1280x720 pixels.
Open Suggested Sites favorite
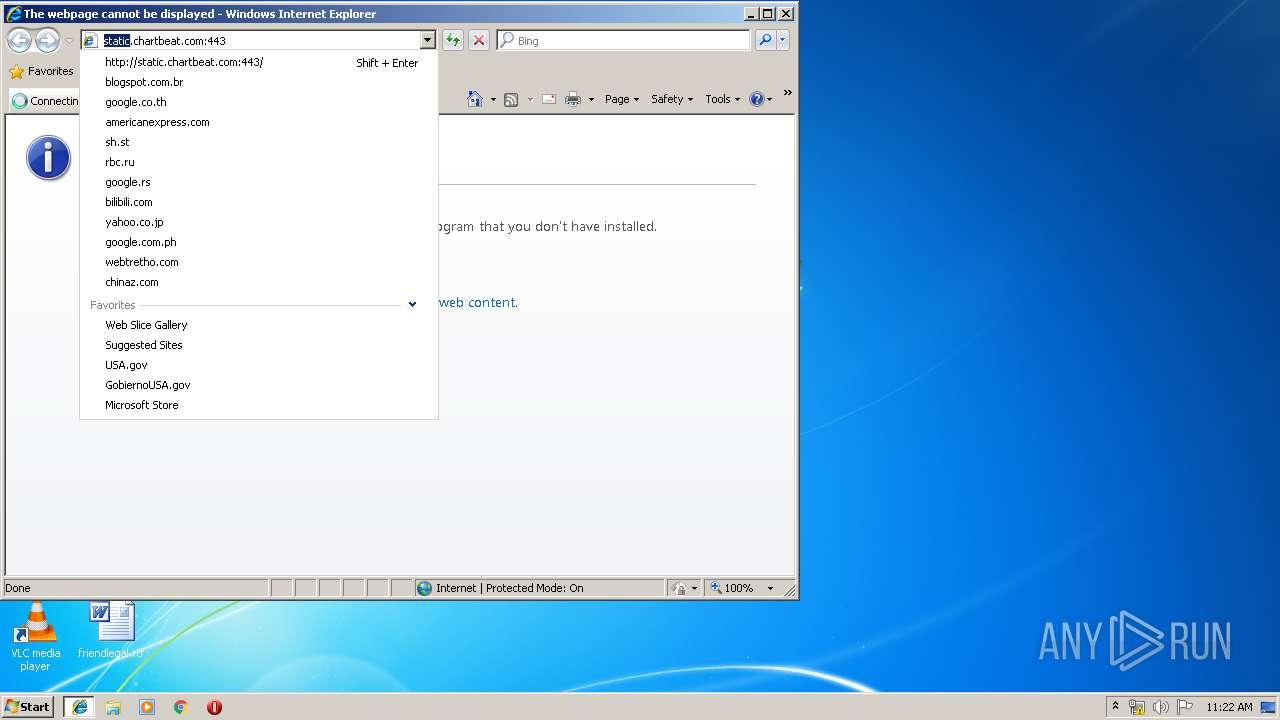(259, 345)
